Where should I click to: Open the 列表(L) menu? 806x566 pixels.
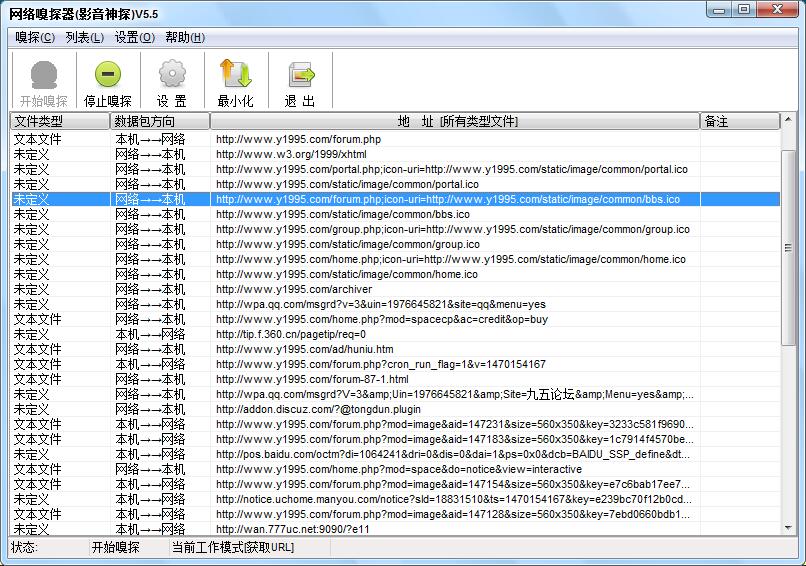(84, 37)
